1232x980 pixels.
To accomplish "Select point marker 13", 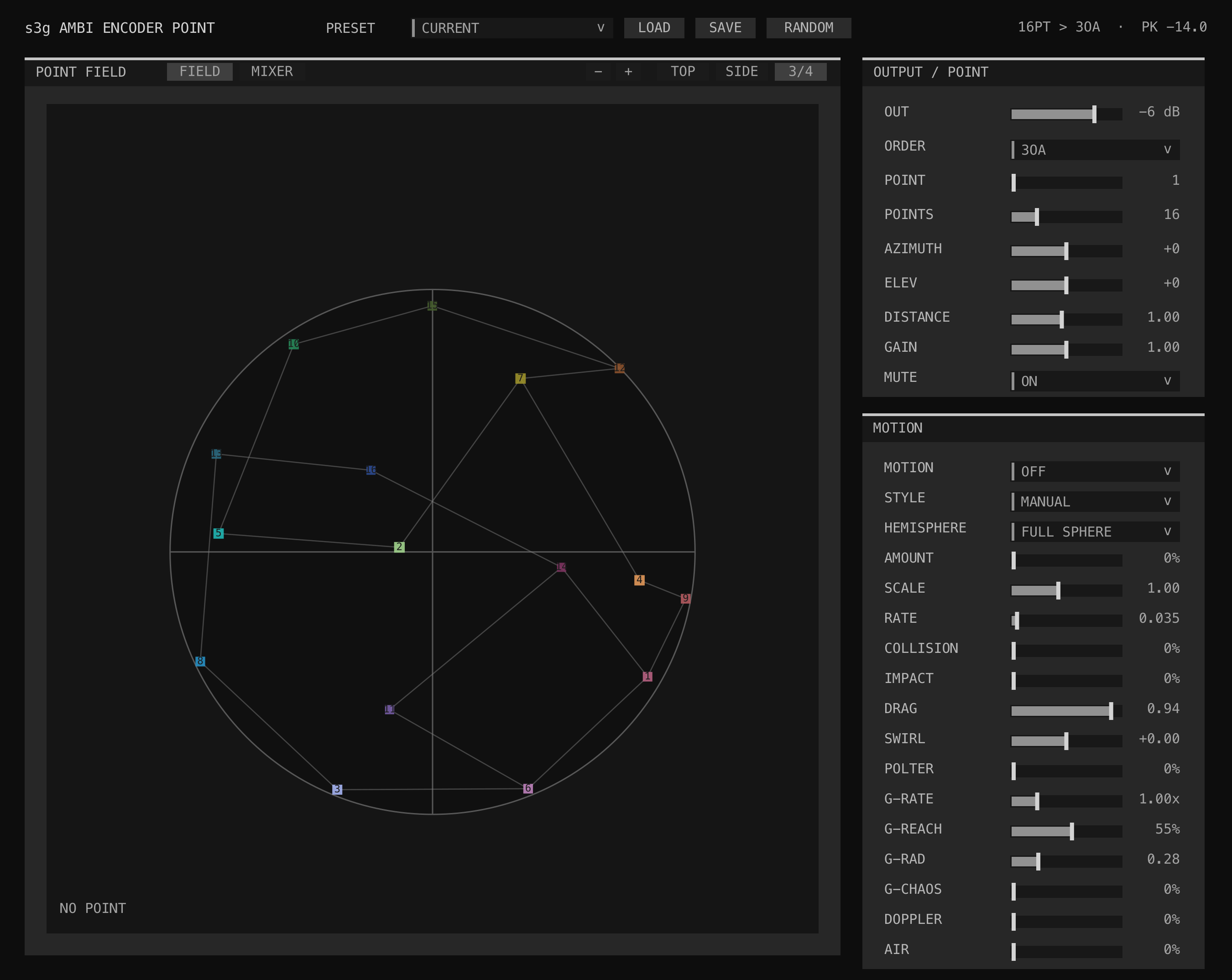I will pyautogui.click(x=216, y=454).
